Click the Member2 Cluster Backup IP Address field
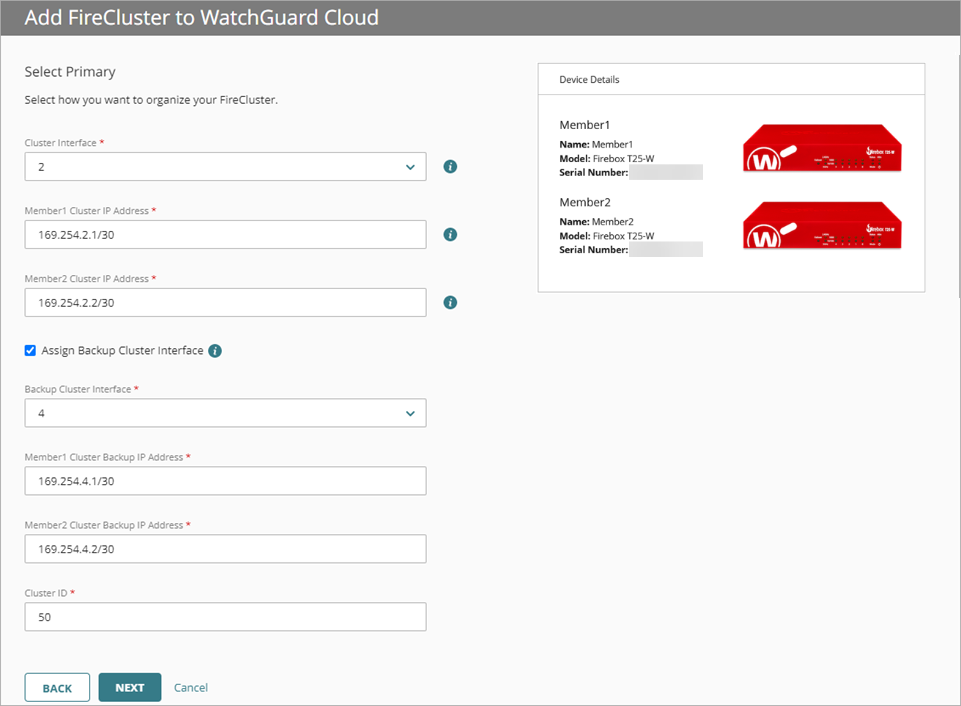The height and width of the screenshot is (706, 961). (x=225, y=548)
